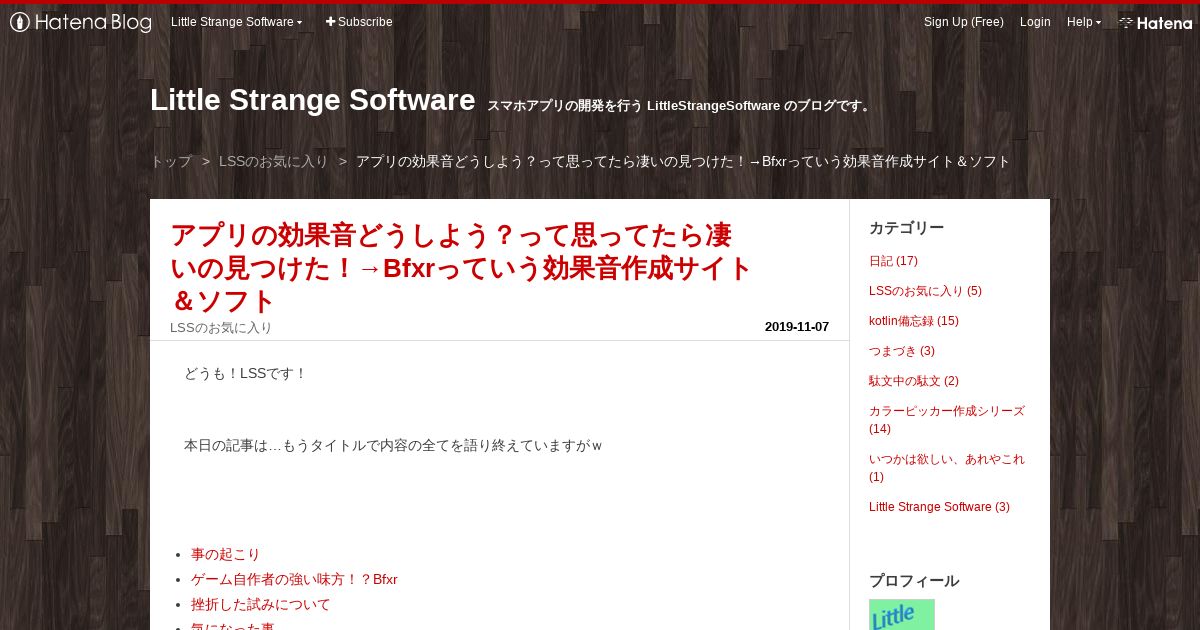The width and height of the screenshot is (1200, 630).
Task: Select the 本日の記事は paragraph text
Action: tap(393, 445)
